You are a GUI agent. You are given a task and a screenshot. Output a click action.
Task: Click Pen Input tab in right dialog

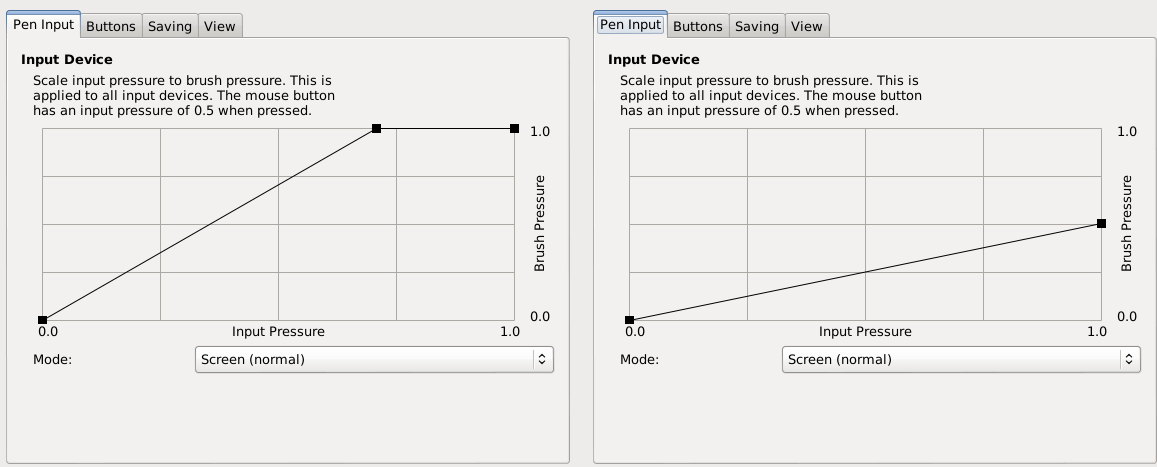pos(630,25)
